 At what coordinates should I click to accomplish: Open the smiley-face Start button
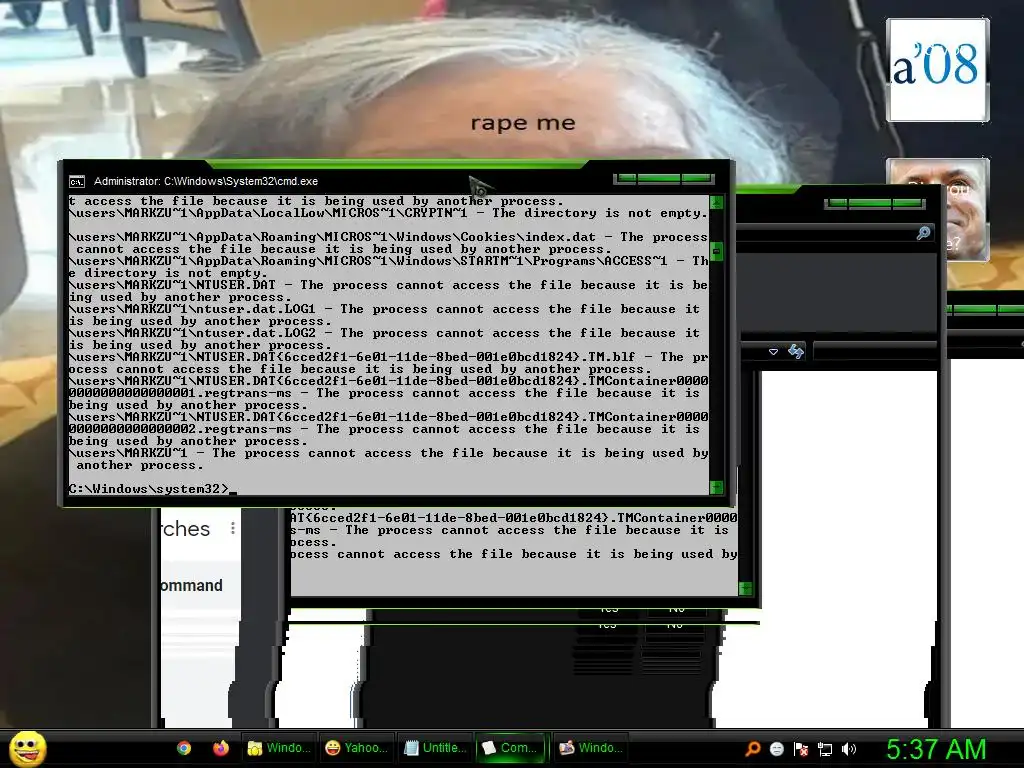pyautogui.click(x=27, y=748)
